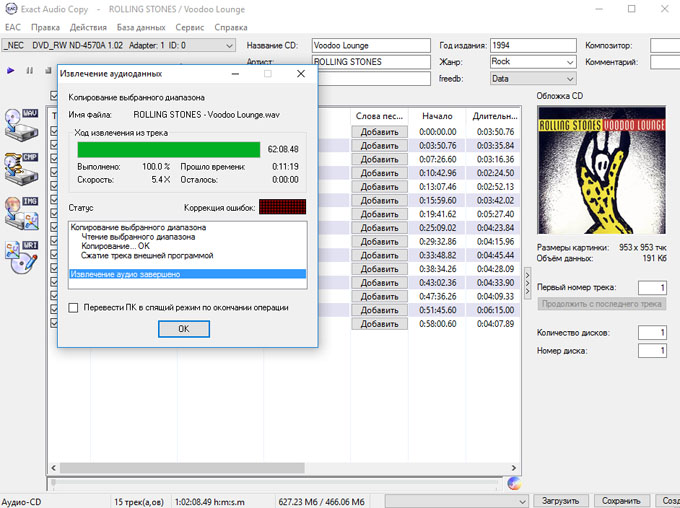The height and width of the screenshot is (508, 680).
Task: Click the green extraction progress bar
Action: tap(170, 149)
